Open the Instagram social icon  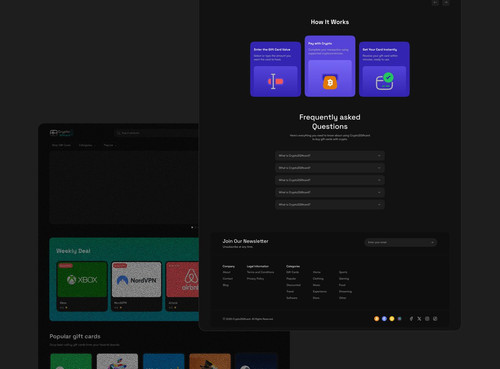click(427, 319)
